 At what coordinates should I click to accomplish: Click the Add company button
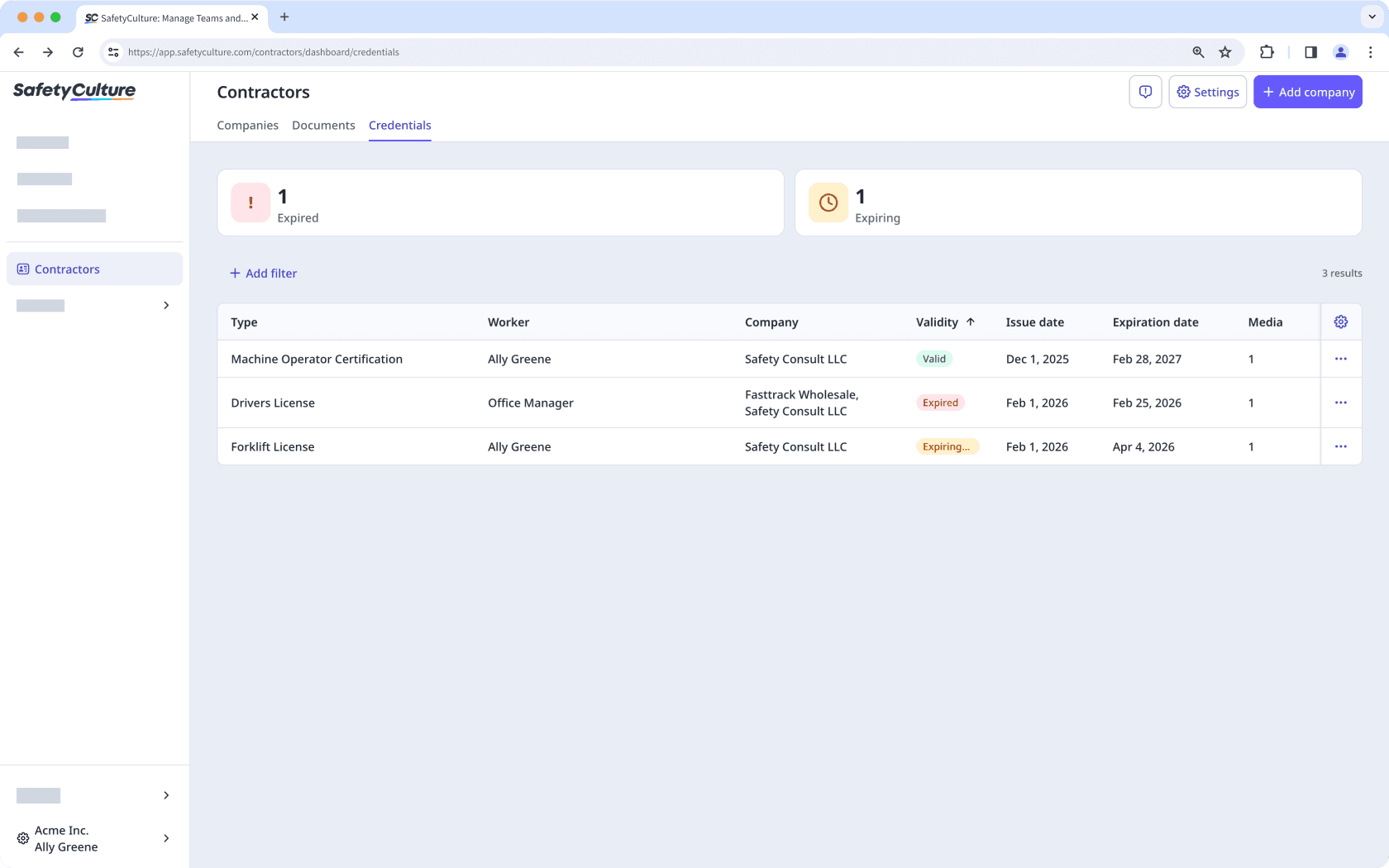(x=1308, y=92)
